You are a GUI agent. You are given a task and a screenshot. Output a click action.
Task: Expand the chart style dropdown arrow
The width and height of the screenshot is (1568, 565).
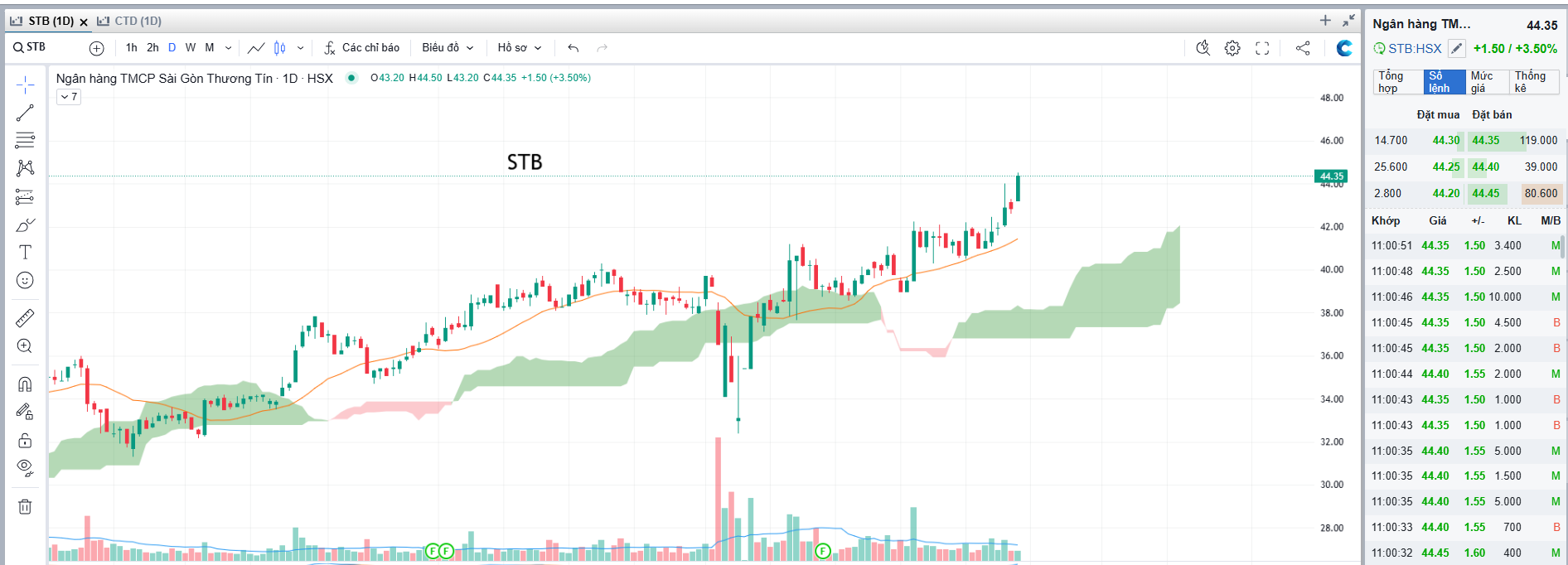tap(300, 48)
